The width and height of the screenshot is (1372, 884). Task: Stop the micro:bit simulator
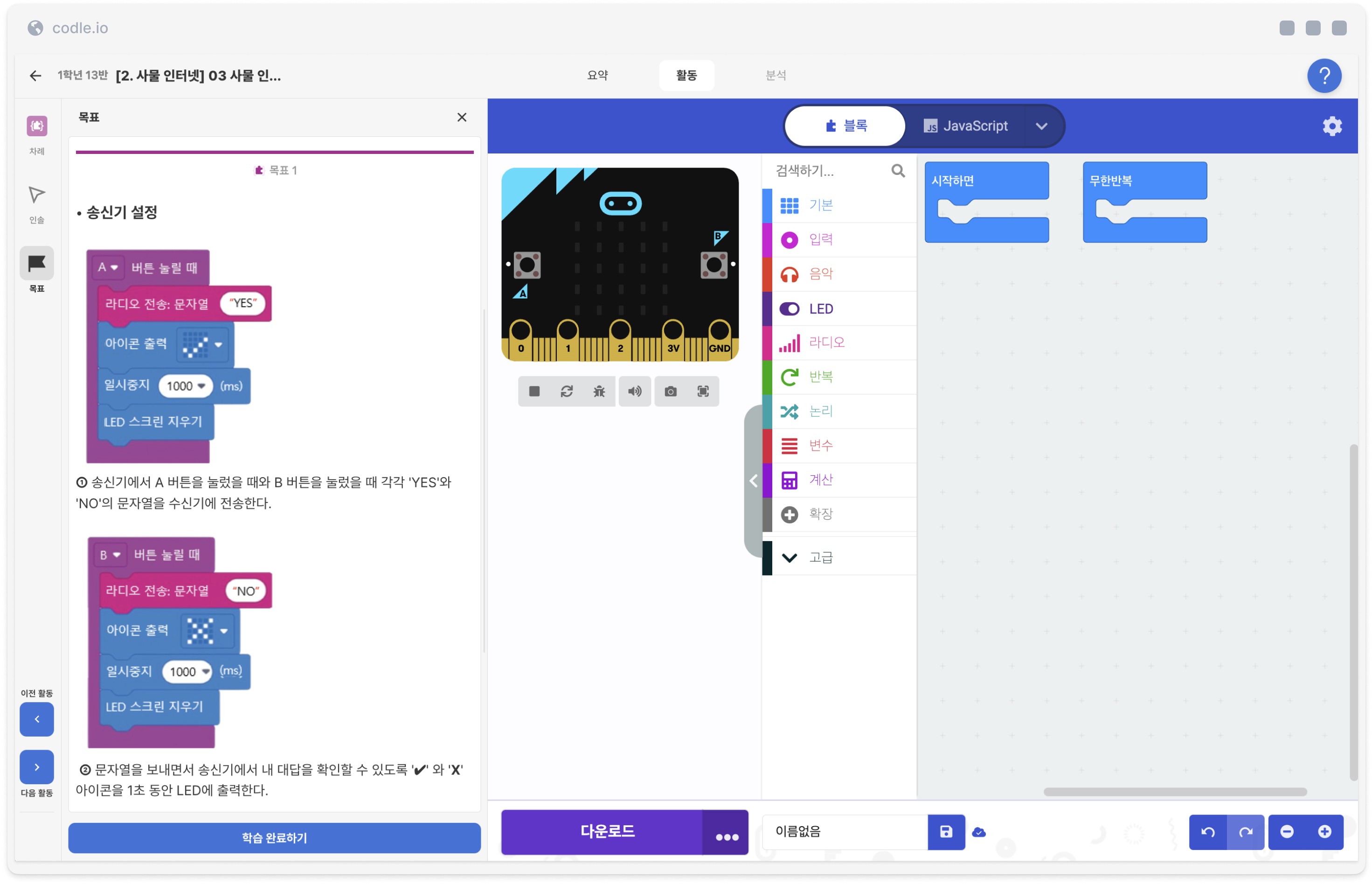(x=534, y=391)
